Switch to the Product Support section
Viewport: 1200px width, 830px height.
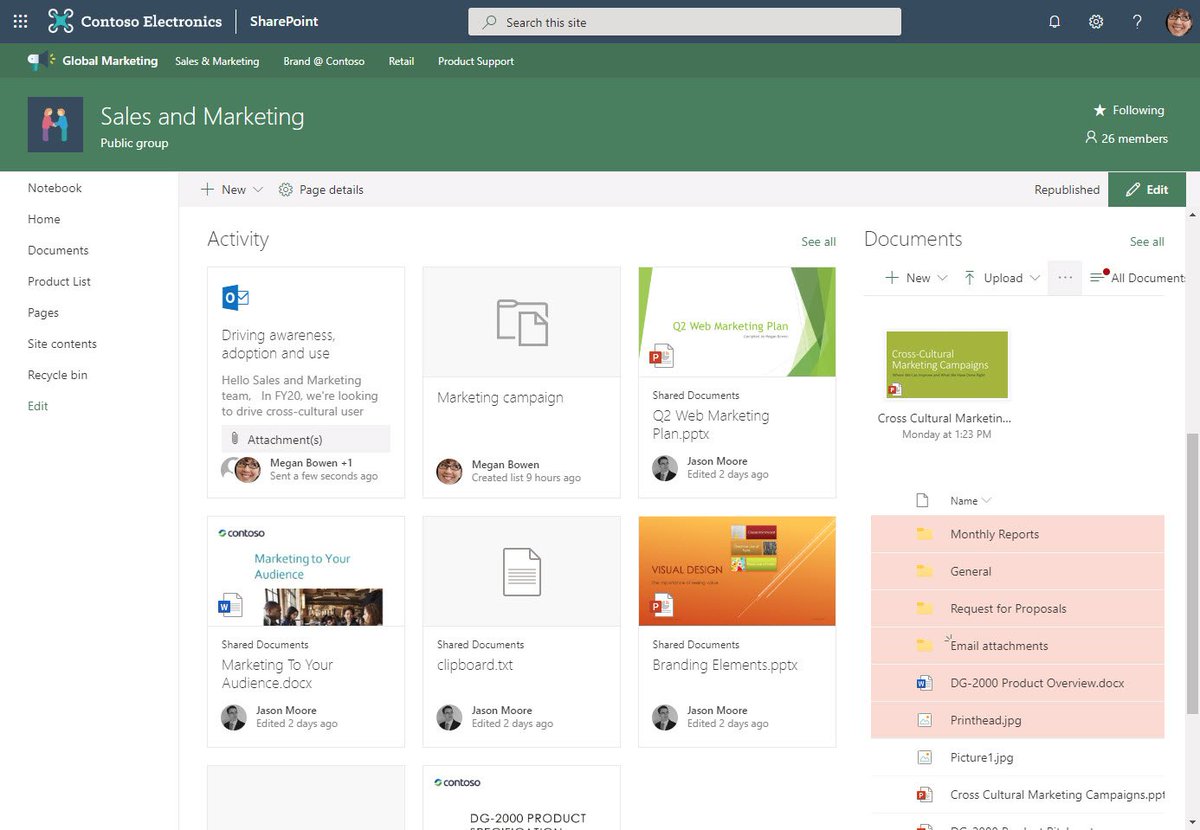click(475, 61)
